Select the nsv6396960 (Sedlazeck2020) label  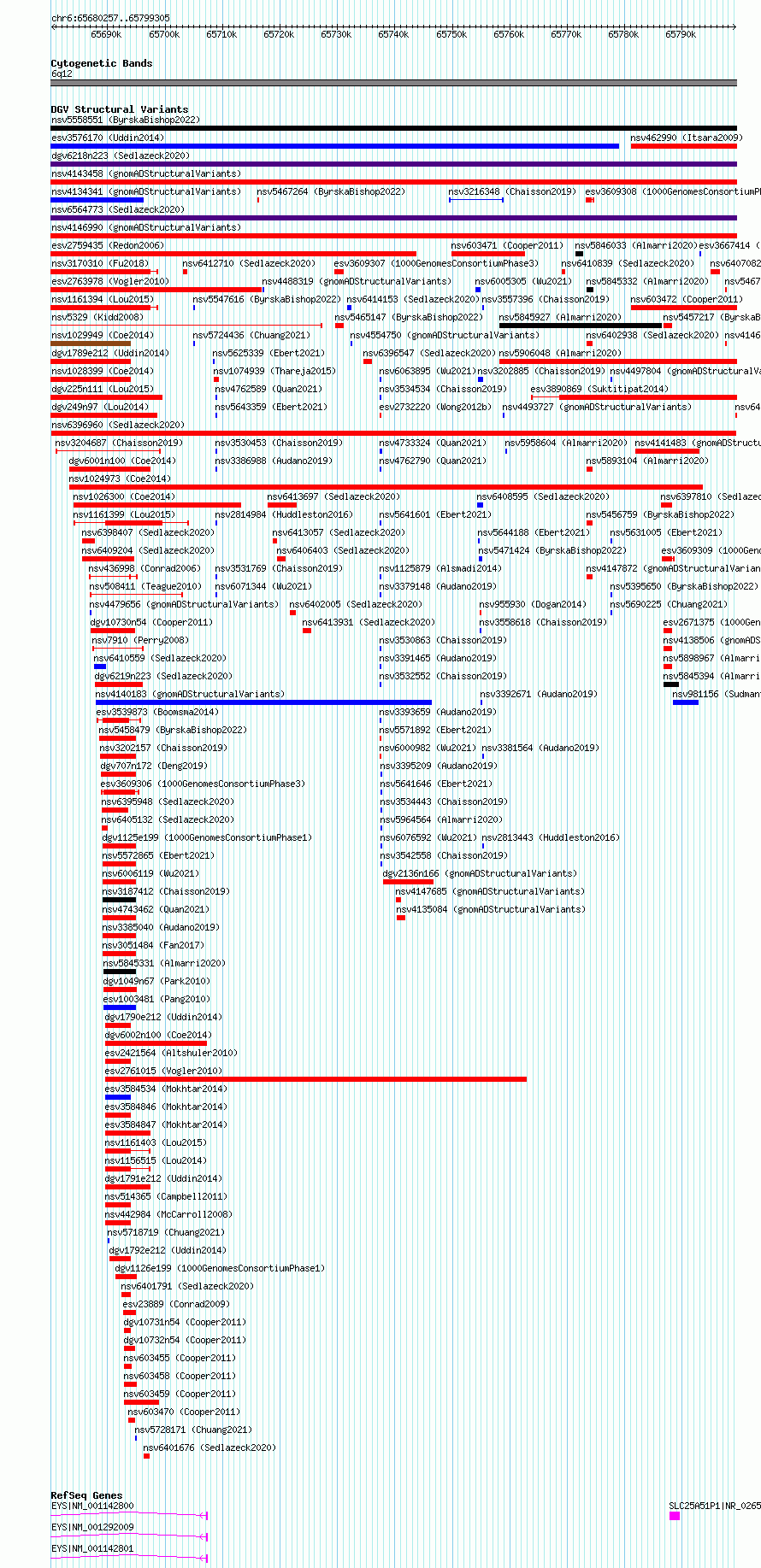pos(118,425)
